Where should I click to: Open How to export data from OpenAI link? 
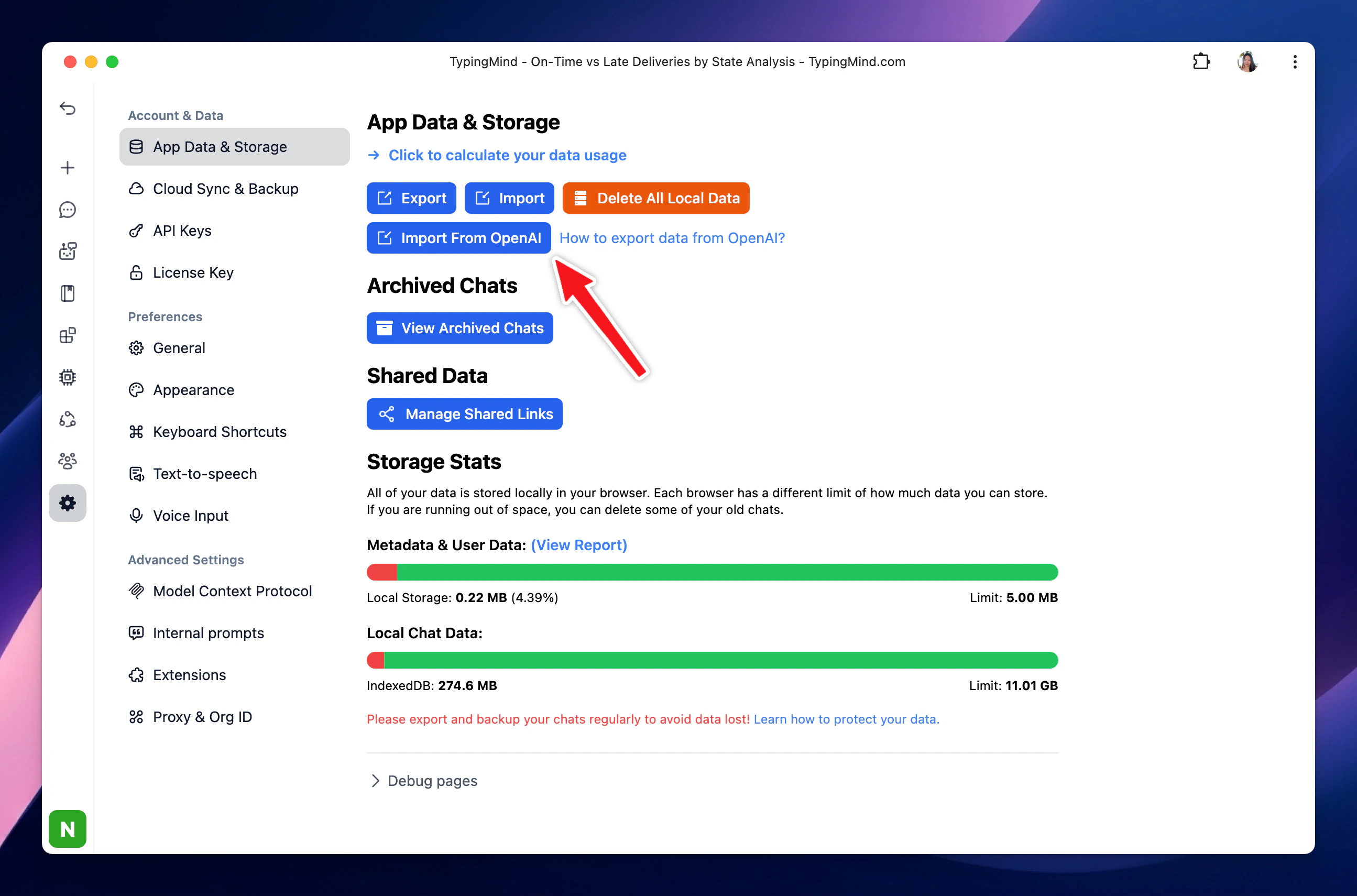tap(672, 238)
